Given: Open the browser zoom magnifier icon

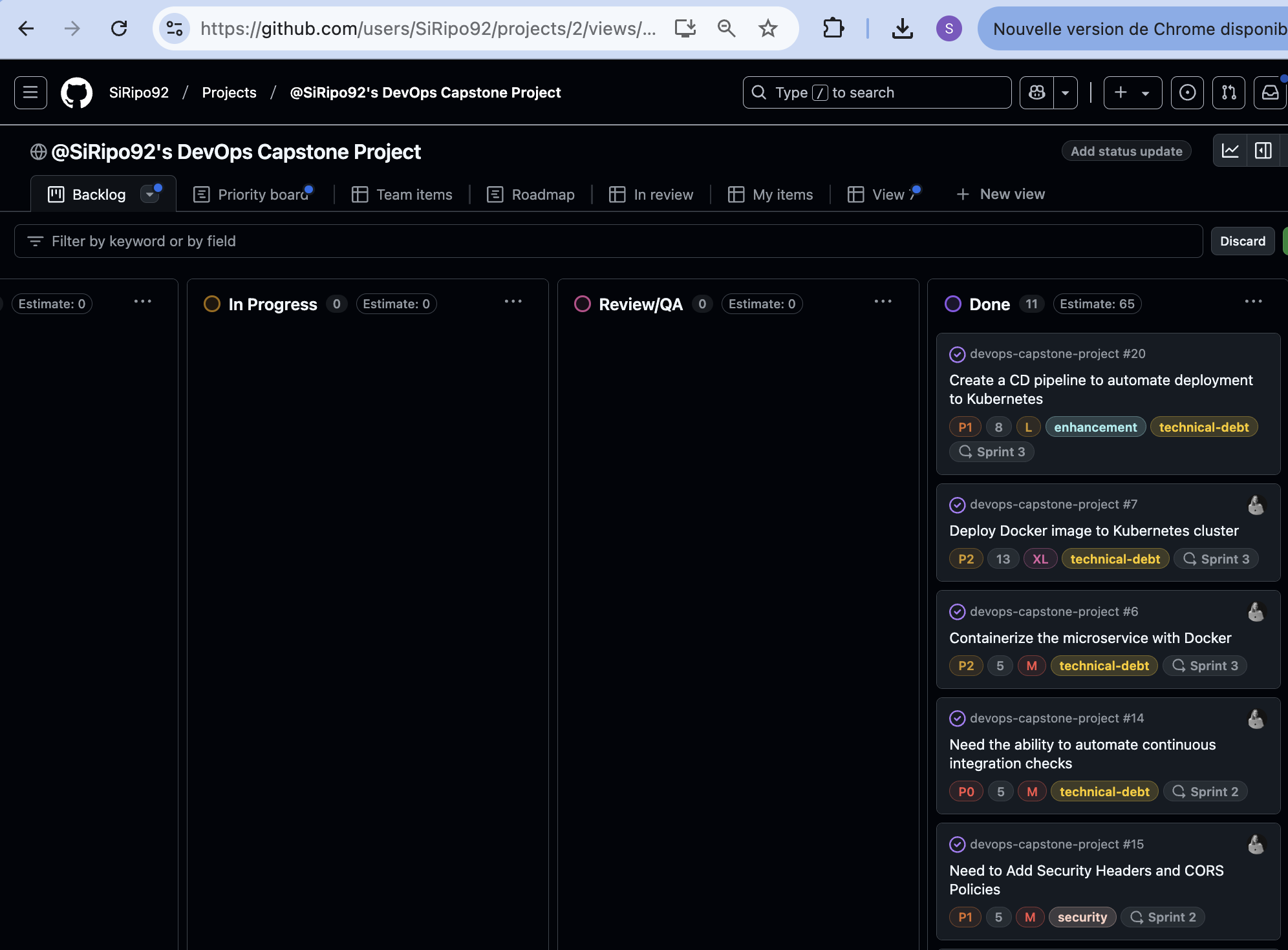Looking at the screenshot, I should [x=726, y=28].
